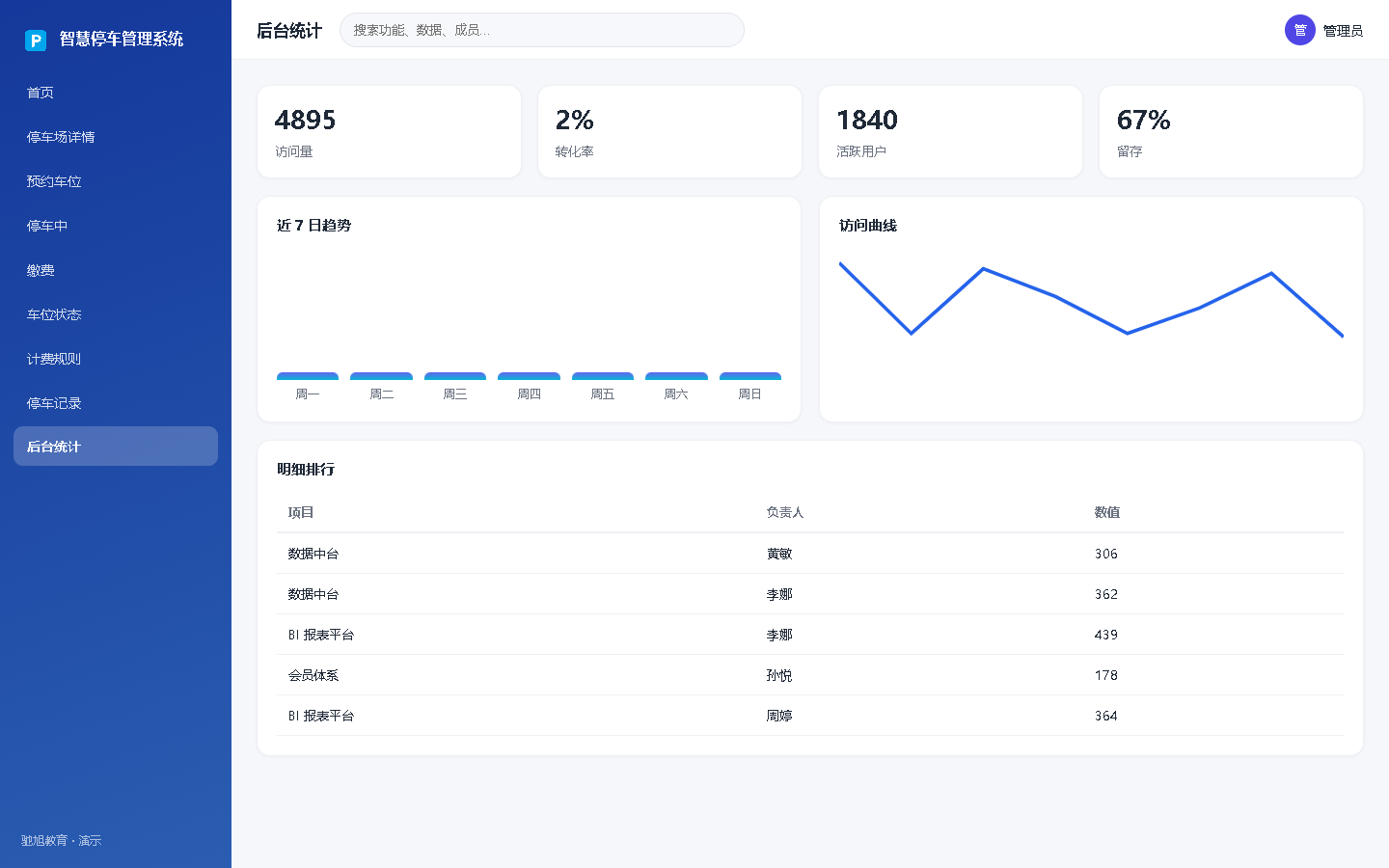Image resolution: width=1389 pixels, height=868 pixels.
Task: Click the 驰旭教育 · 演示 footer text
Action: [62, 841]
